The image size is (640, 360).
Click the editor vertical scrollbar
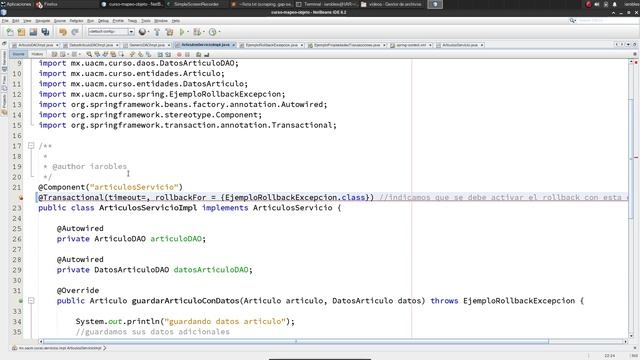[x=631, y=198]
